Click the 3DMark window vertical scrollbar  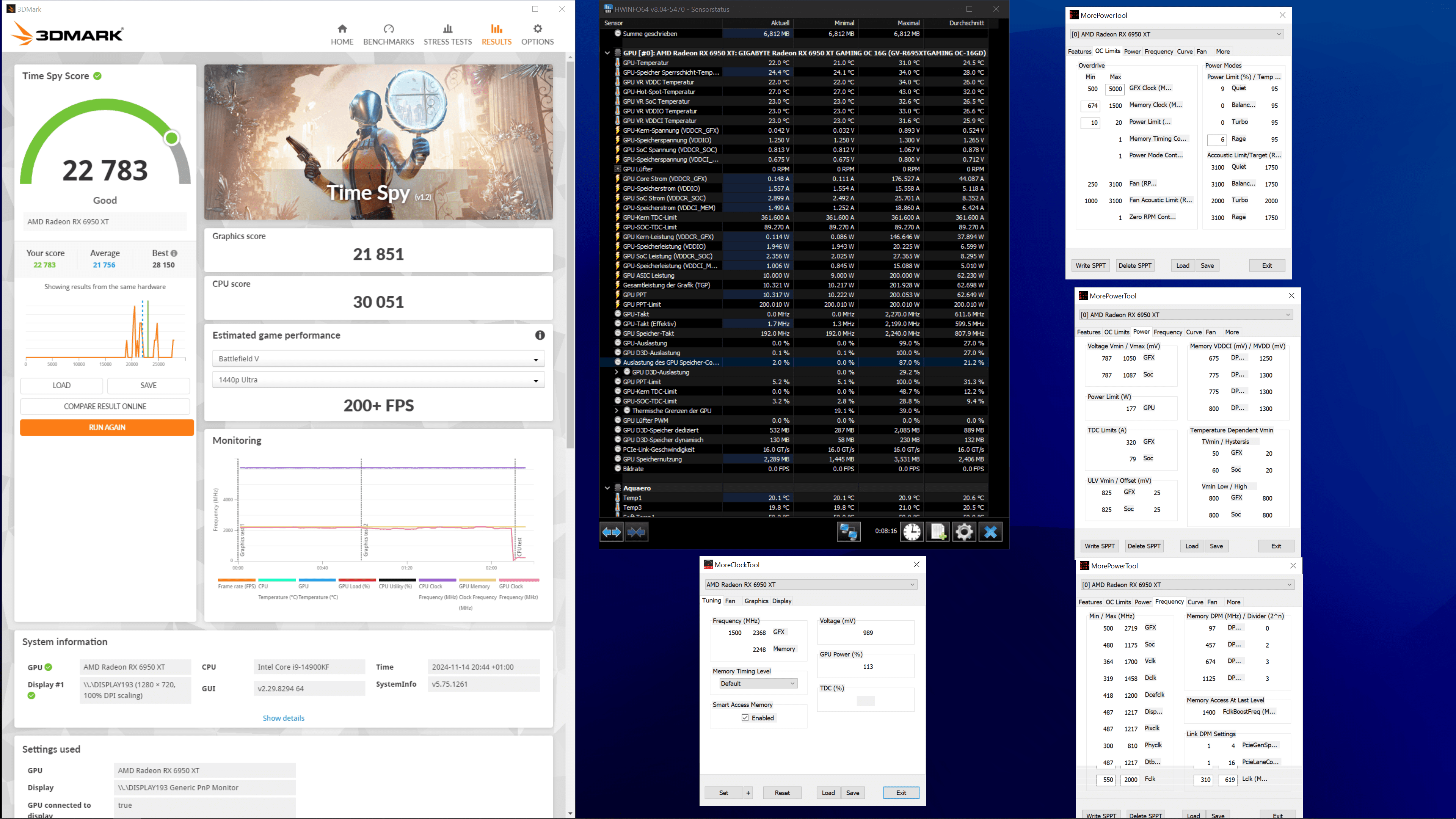[570, 254]
